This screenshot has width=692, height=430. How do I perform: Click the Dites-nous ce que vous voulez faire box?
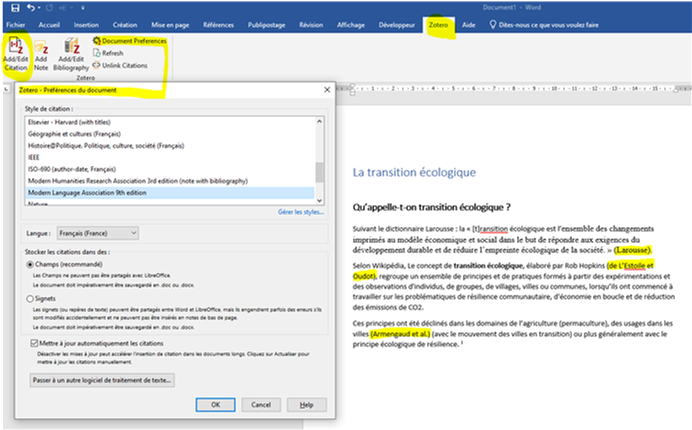click(x=549, y=25)
